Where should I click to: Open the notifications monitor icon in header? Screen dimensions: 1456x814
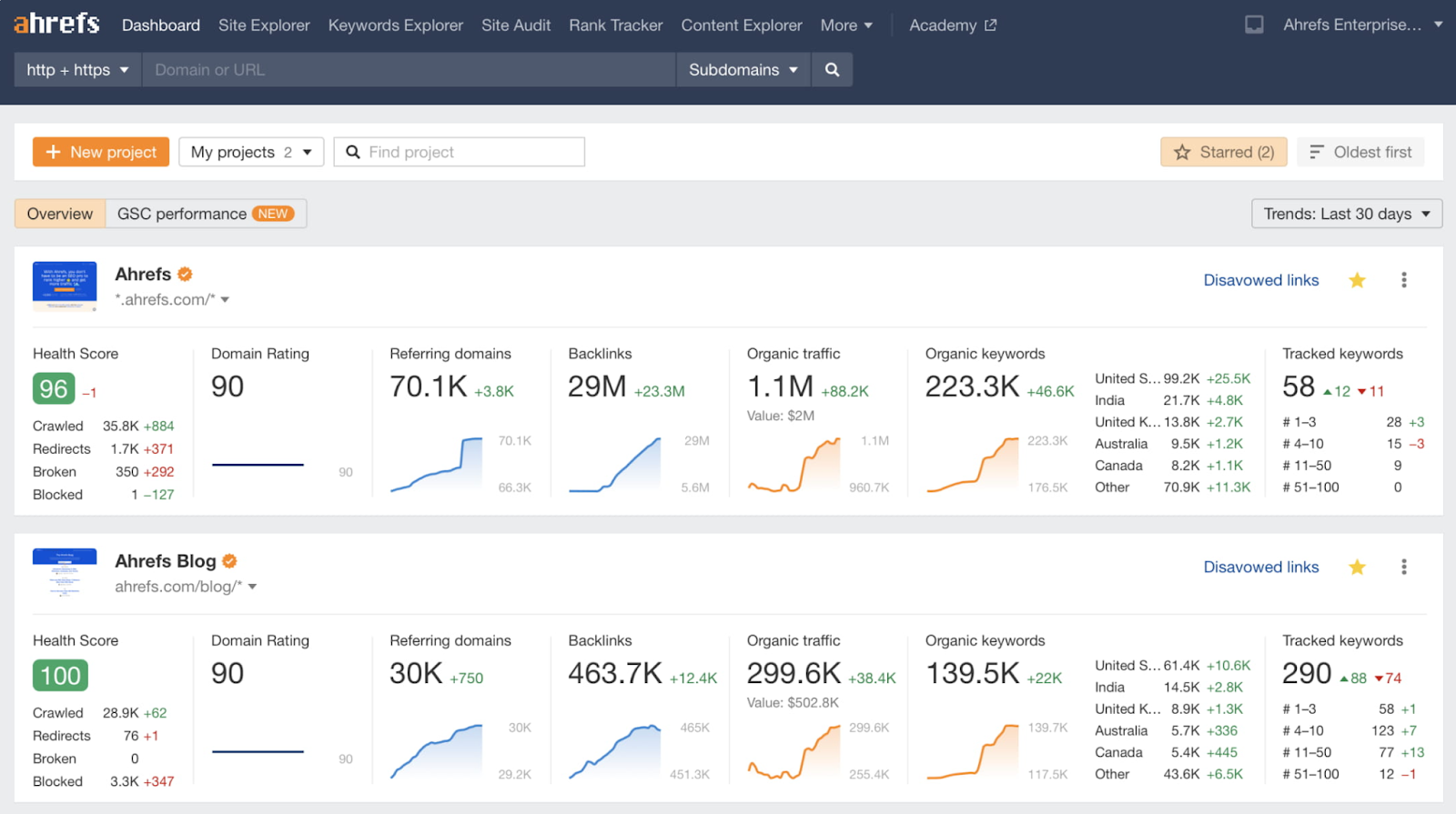click(x=1254, y=25)
